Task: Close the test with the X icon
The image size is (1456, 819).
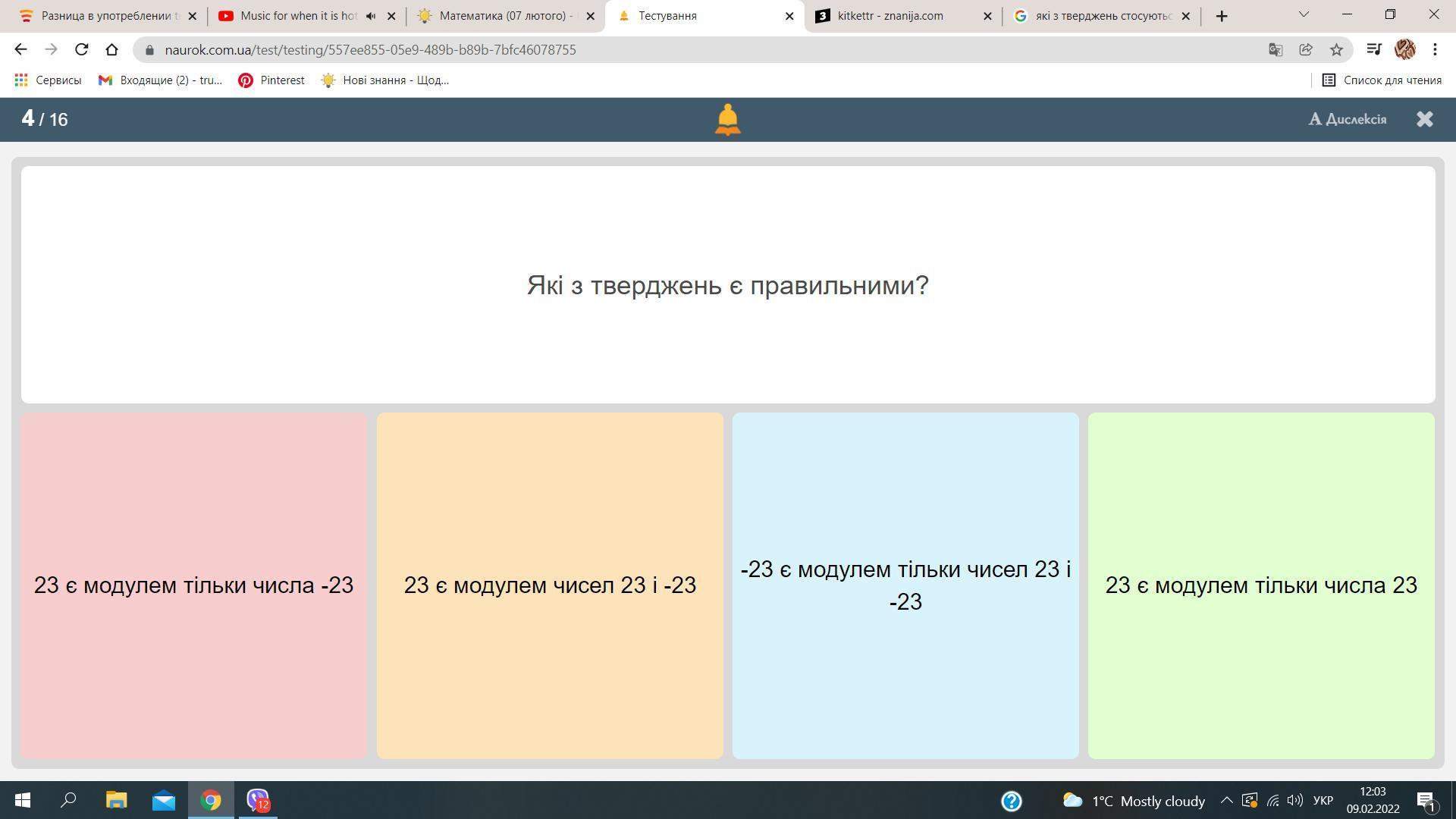Action: tap(1424, 119)
